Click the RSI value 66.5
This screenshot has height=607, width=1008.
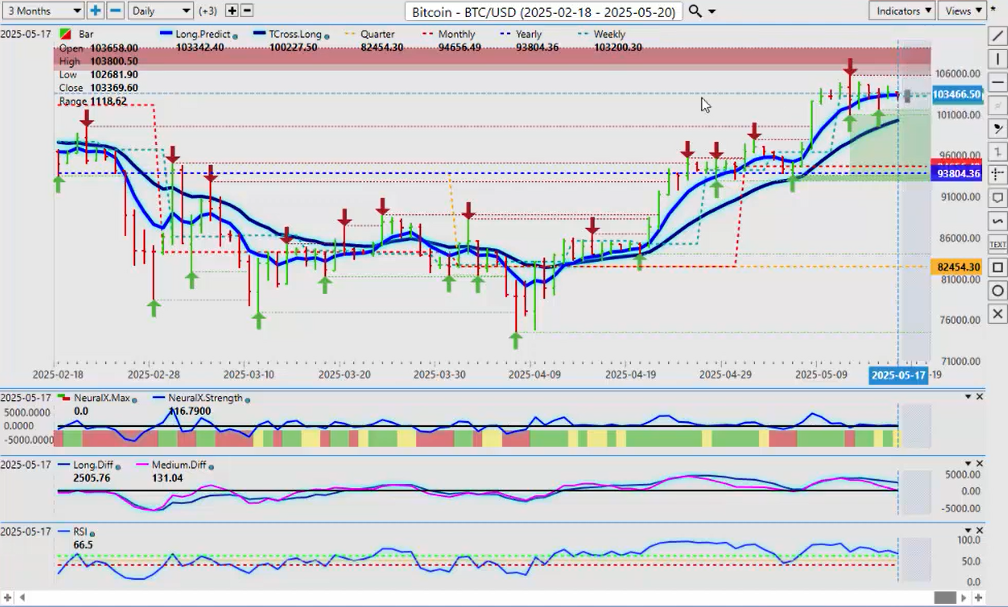[83, 545]
